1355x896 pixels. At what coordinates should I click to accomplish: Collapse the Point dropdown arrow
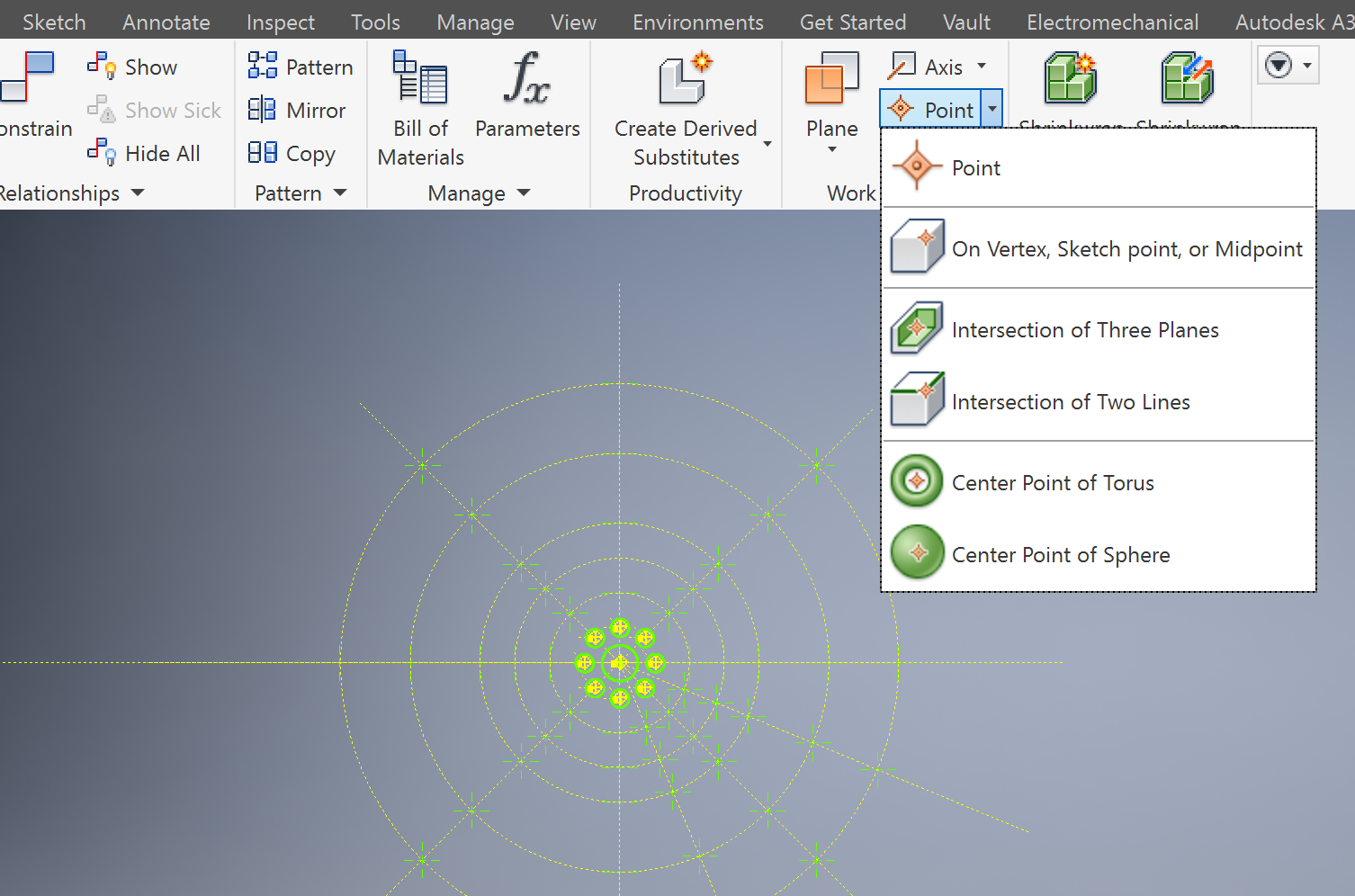click(992, 110)
